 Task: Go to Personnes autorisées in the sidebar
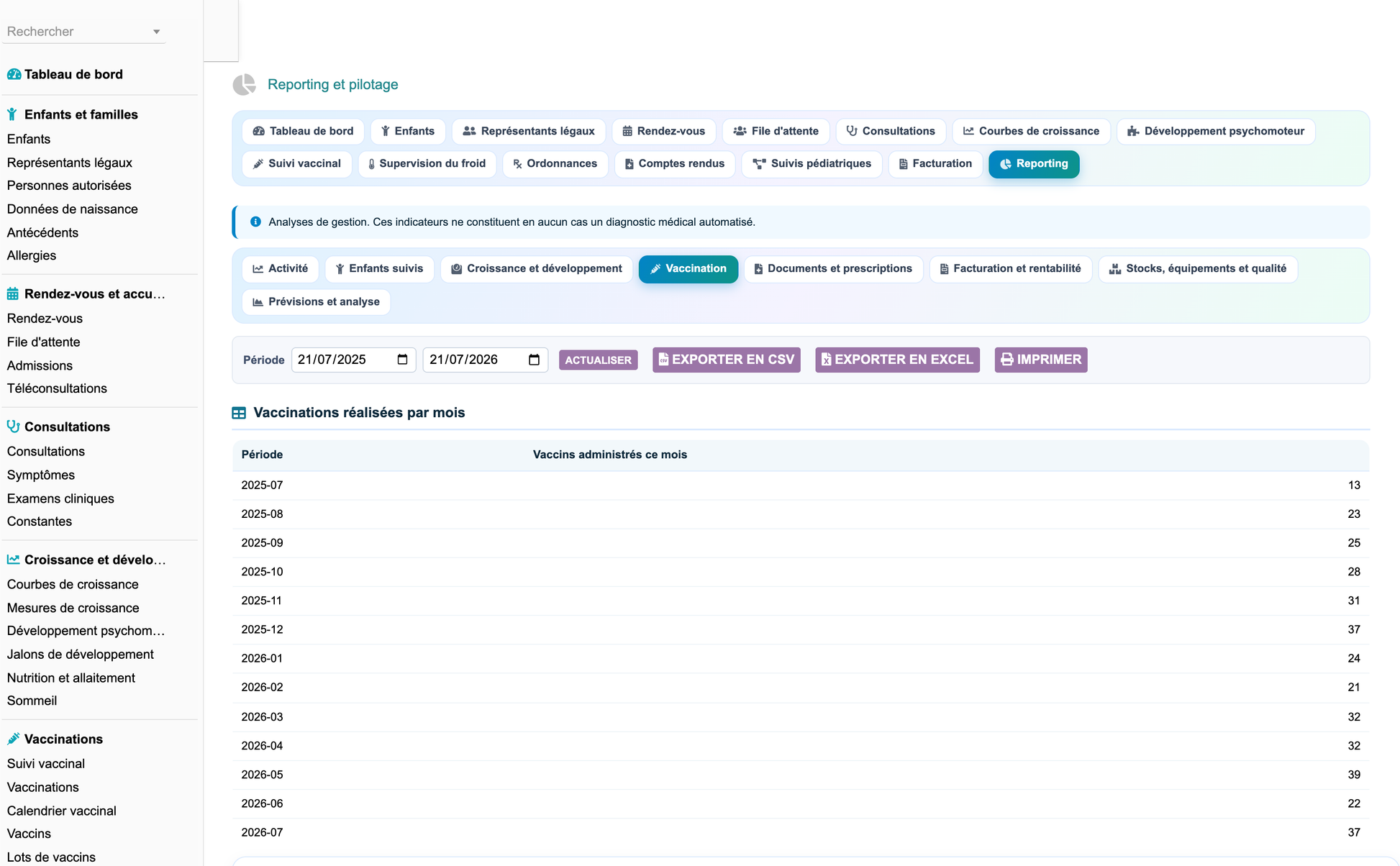pyautogui.click(x=69, y=186)
